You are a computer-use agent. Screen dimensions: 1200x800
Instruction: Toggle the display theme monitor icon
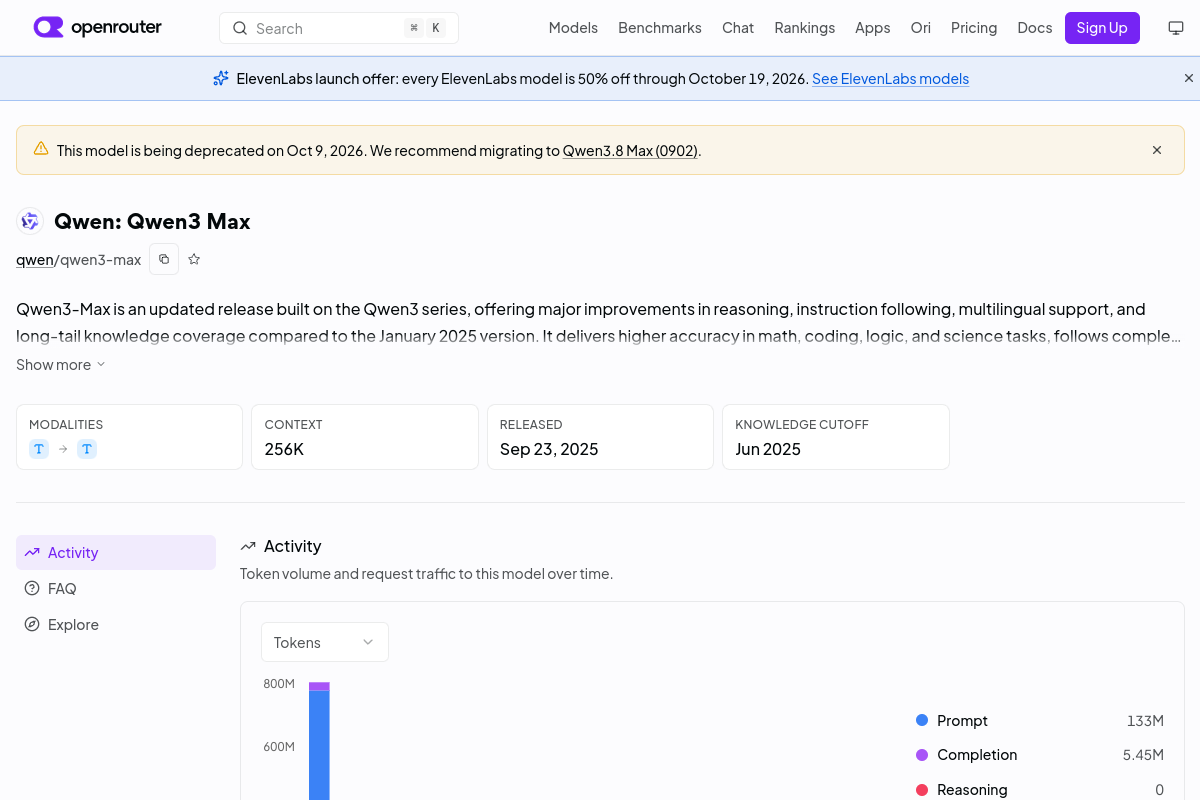pyautogui.click(x=1176, y=28)
